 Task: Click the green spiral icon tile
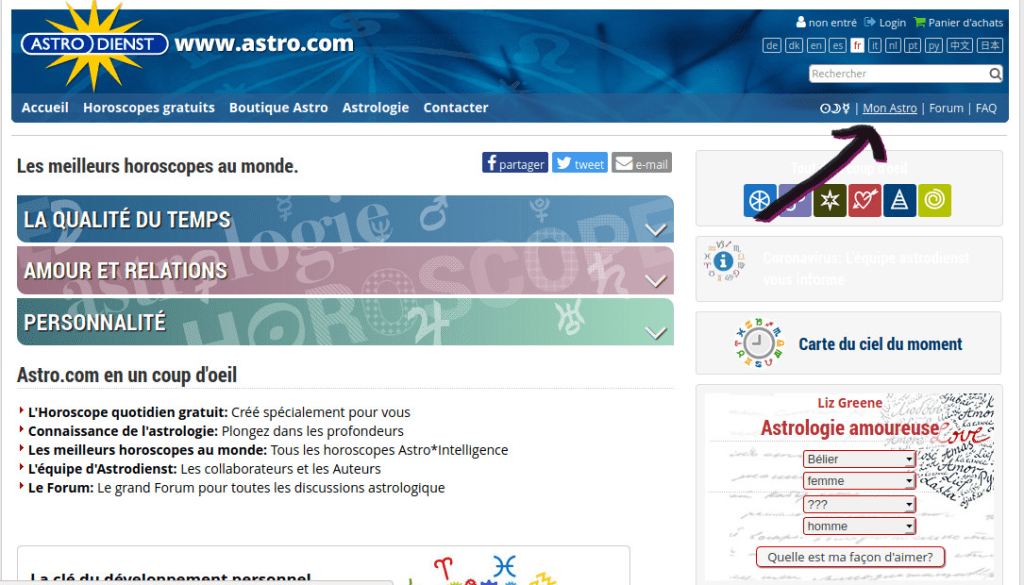tap(934, 201)
